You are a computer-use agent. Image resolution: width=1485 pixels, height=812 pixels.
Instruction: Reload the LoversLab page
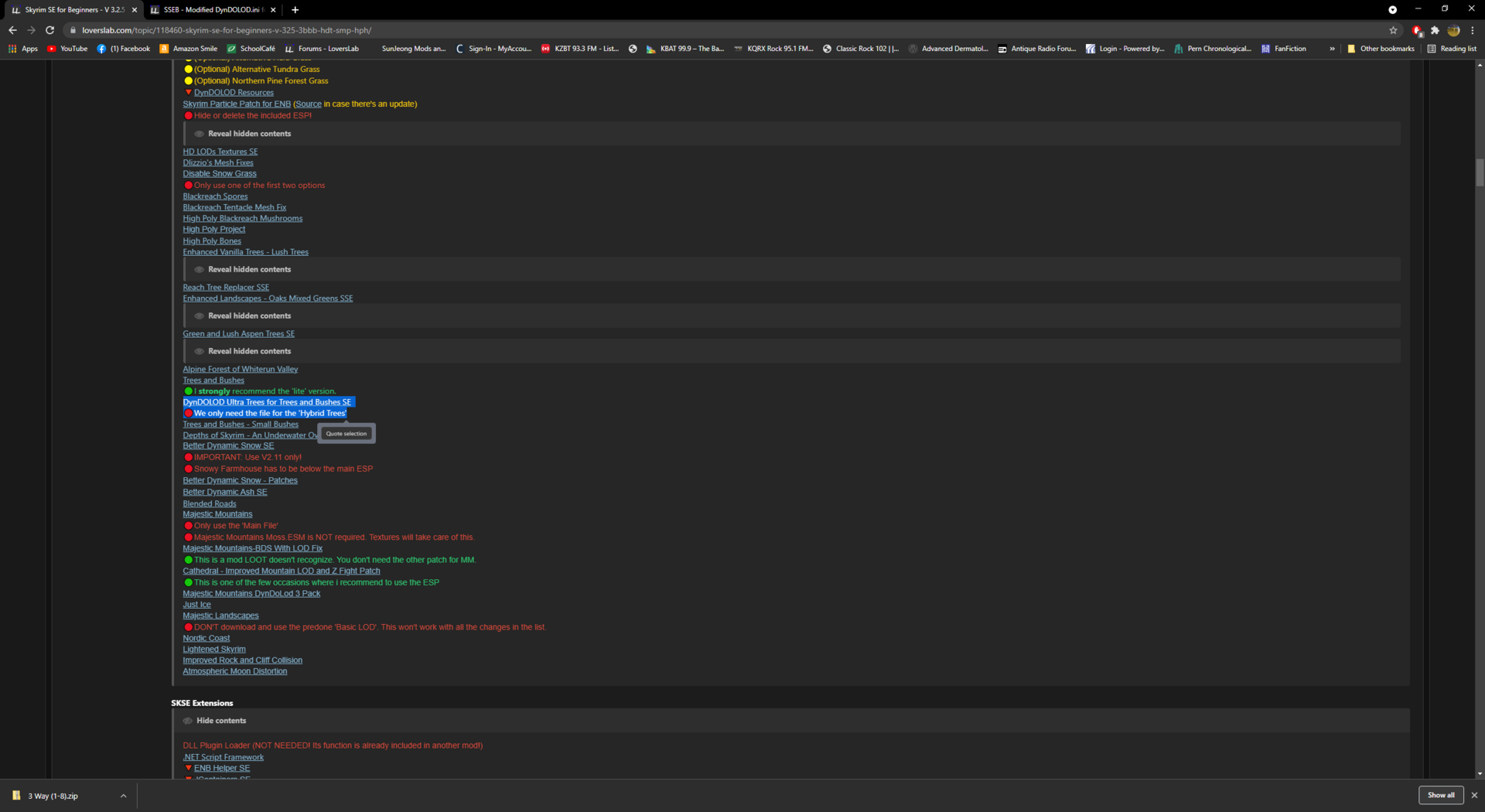49,30
